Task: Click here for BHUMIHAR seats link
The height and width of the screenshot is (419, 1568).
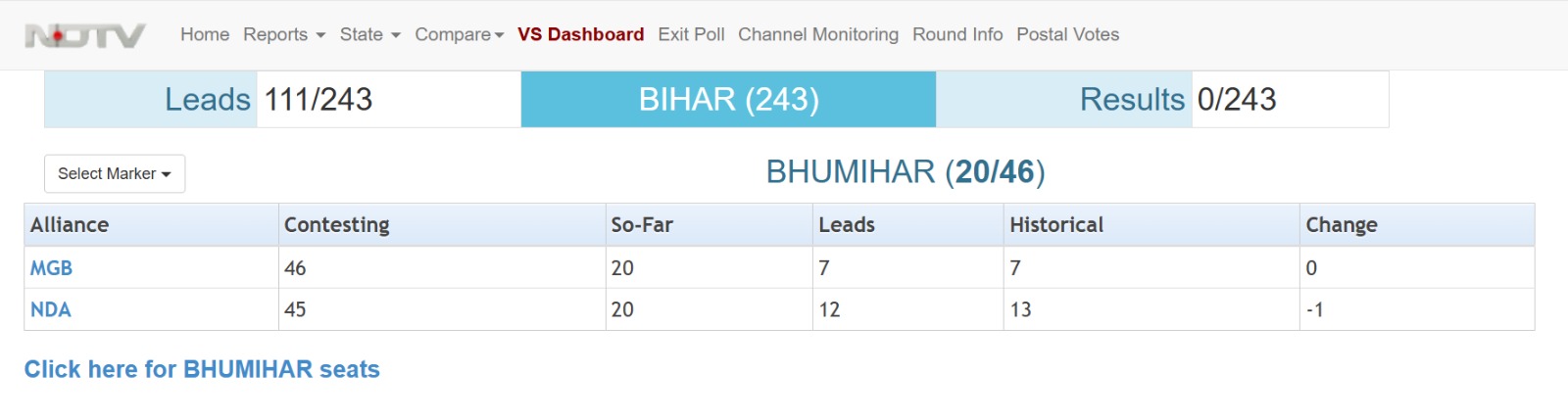Action: point(202,369)
